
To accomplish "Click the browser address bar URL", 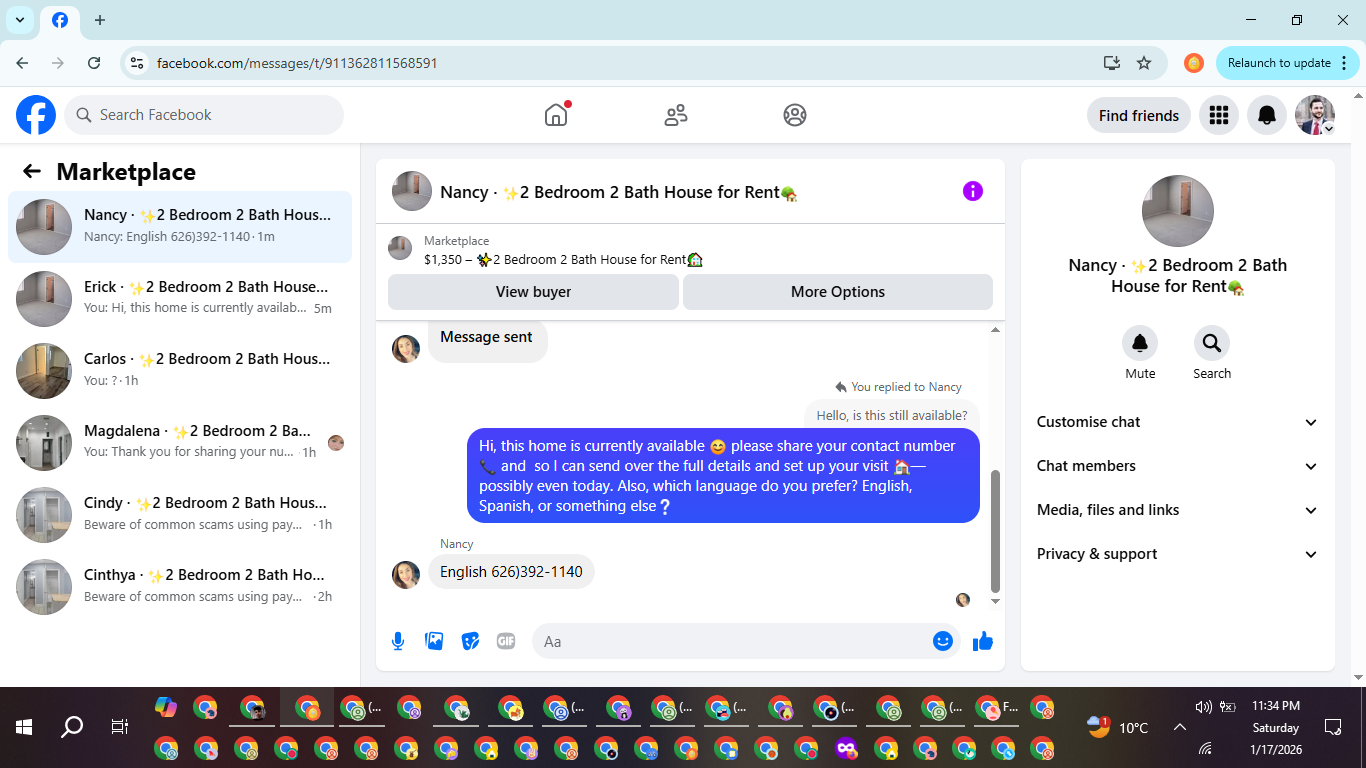I will [297, 63].
